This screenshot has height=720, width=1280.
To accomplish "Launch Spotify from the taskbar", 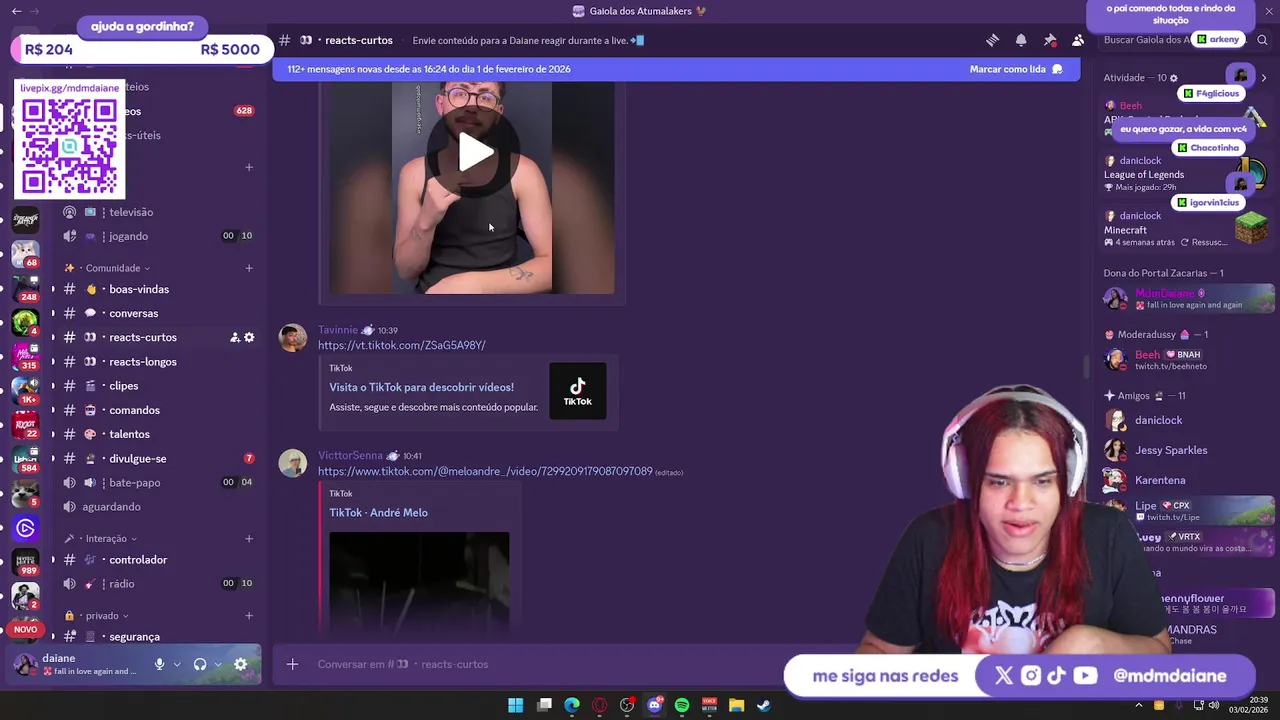I will point(682,705).
